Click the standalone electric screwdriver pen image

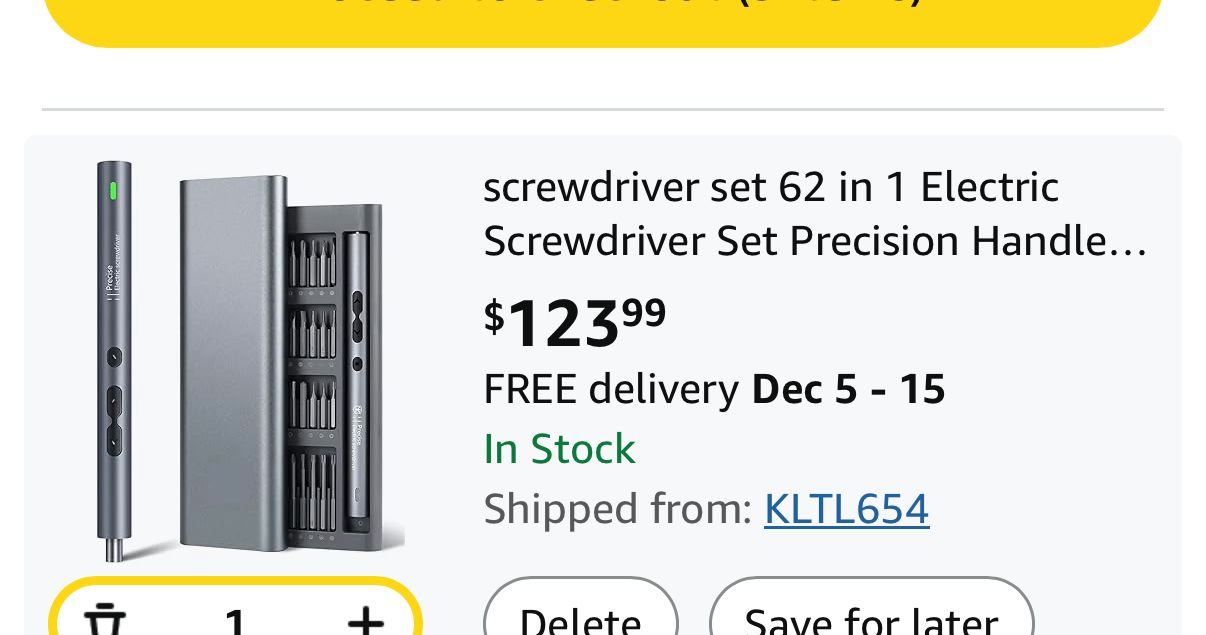(x=114, y=360)
